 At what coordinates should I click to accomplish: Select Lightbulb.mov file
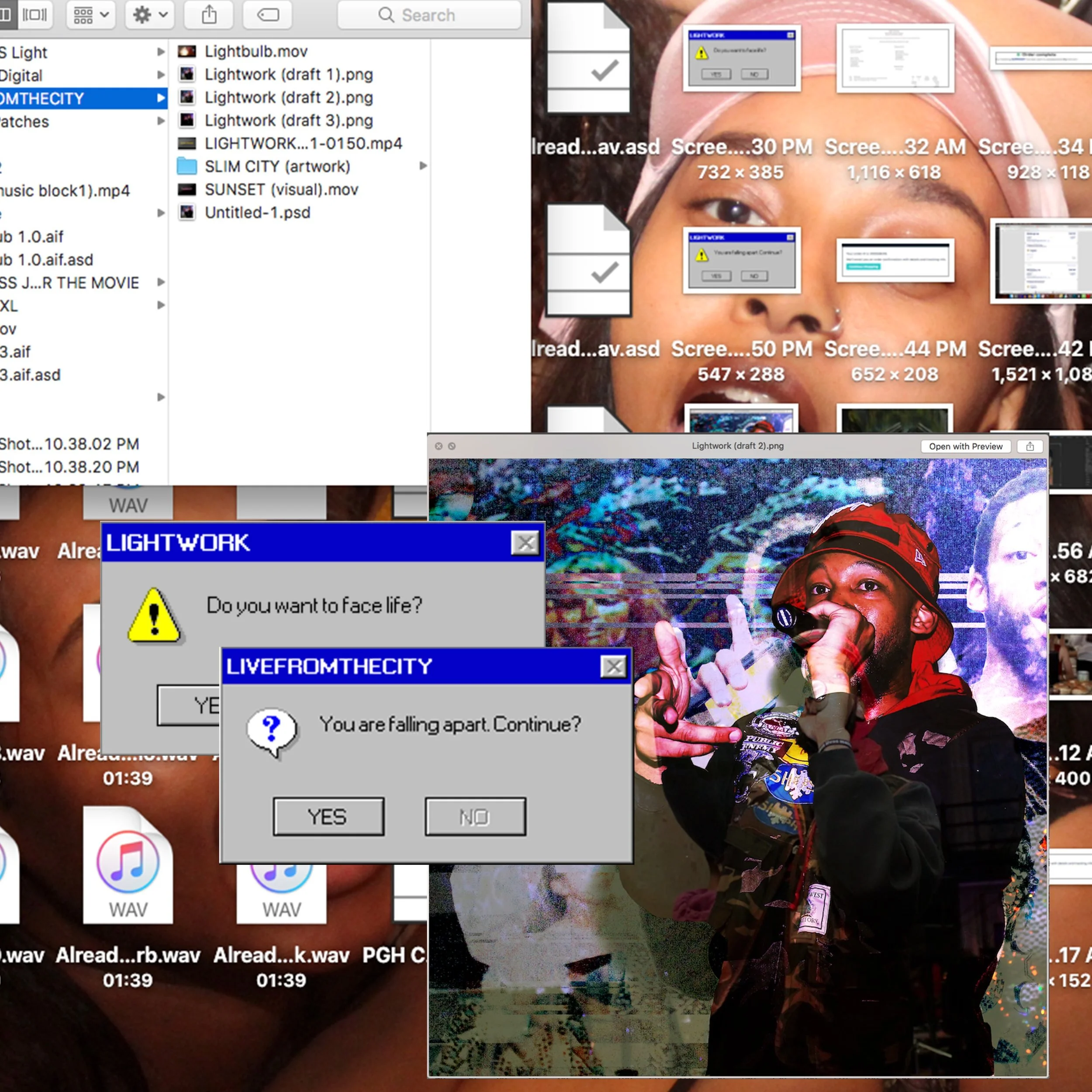click(x=256, y=52)
